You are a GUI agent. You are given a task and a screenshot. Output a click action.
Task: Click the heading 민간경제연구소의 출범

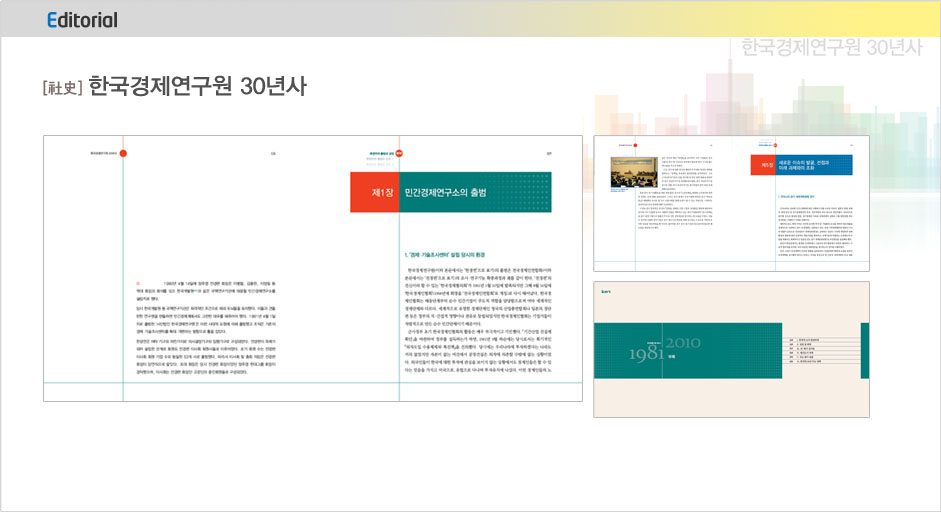(x=445, y=193)
